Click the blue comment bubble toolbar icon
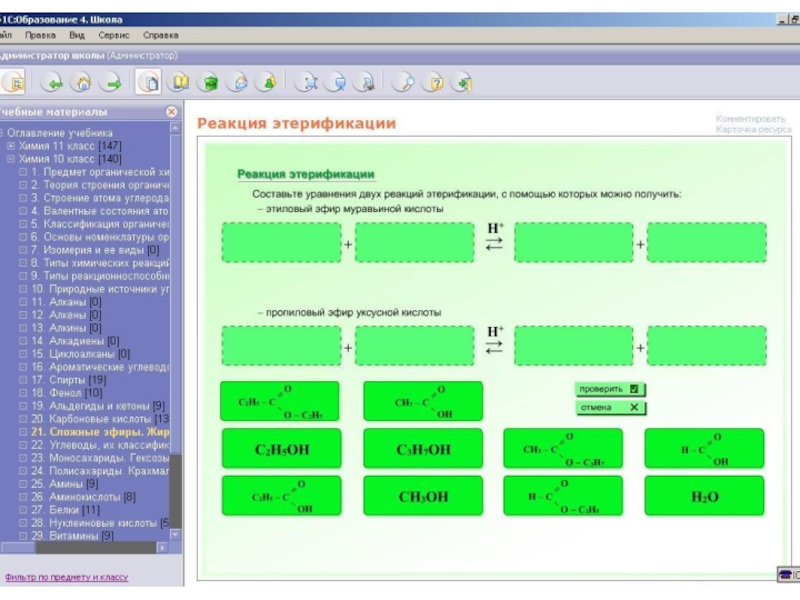The image size is (800, 600). pyautogui.click(x=336, y=82)
